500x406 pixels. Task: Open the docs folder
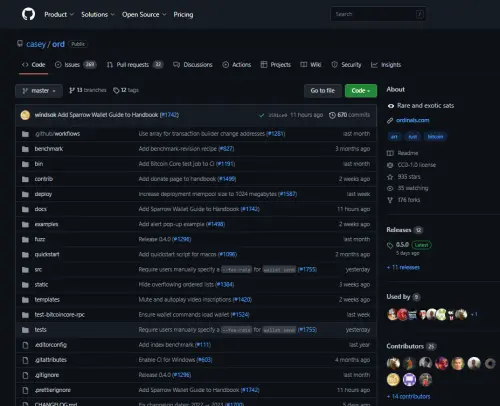[x=41, y=209]
